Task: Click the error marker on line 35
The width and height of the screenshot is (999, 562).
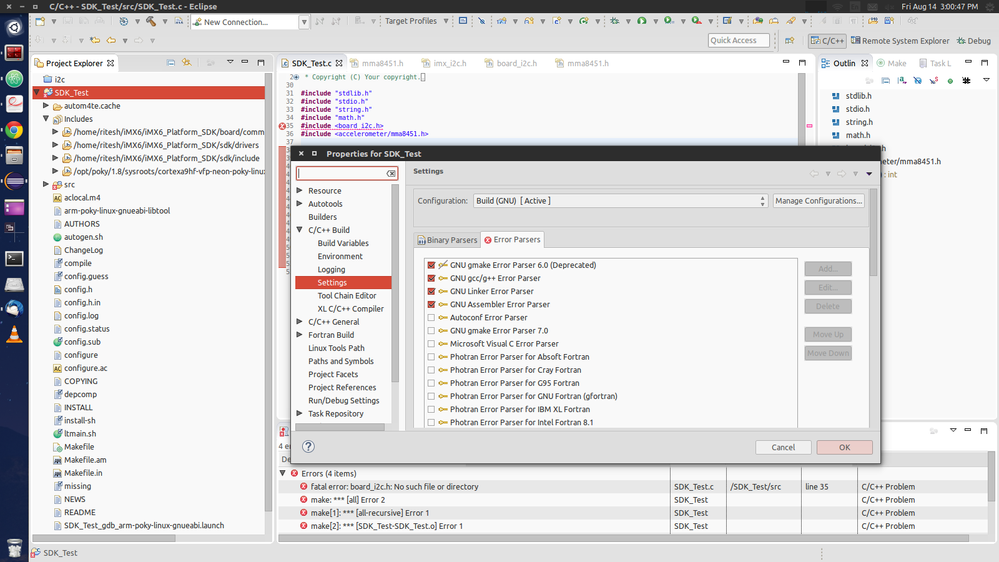Action: tap(282, 126)
